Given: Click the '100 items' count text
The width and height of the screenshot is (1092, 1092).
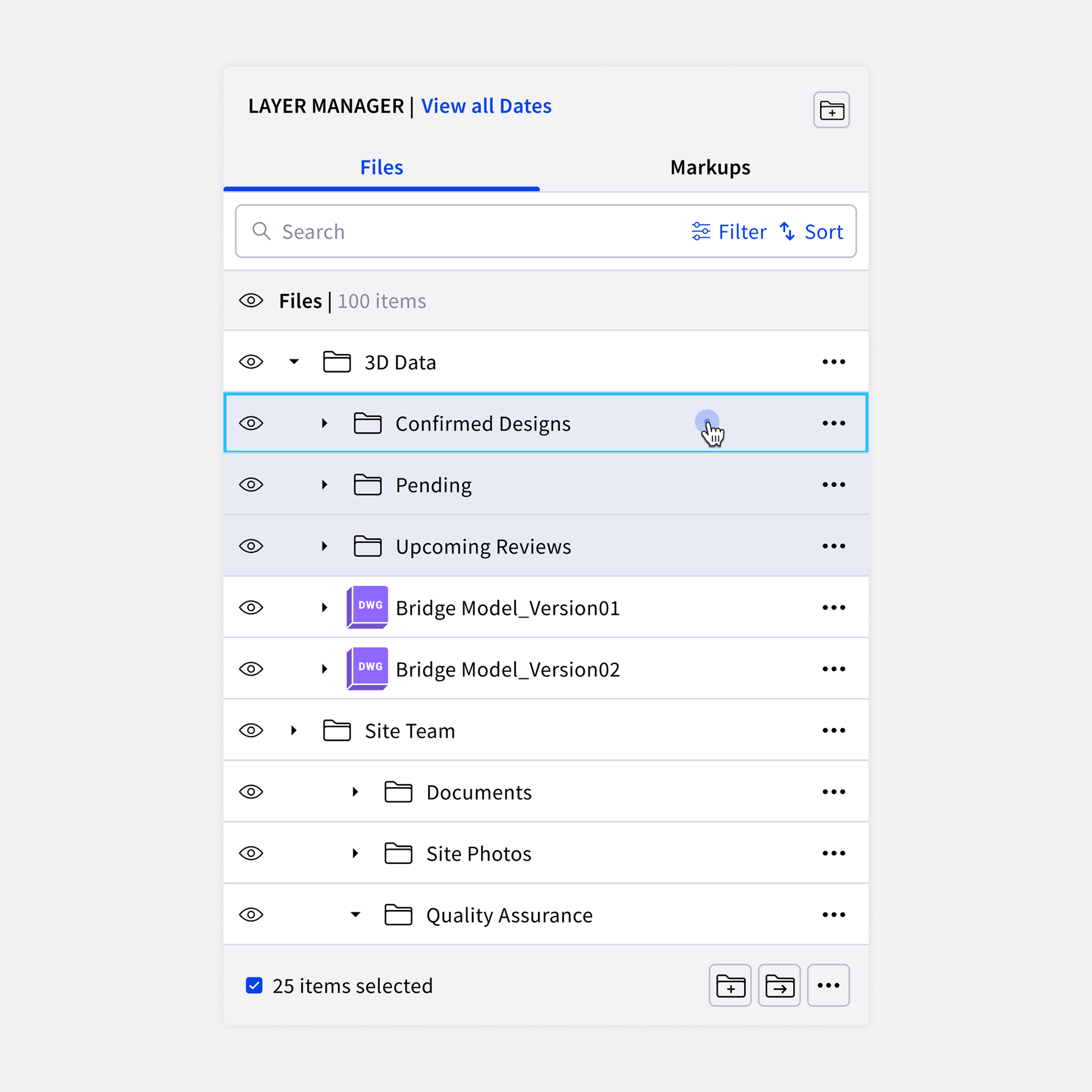Looking at the screenshot, I should (382, 301).
